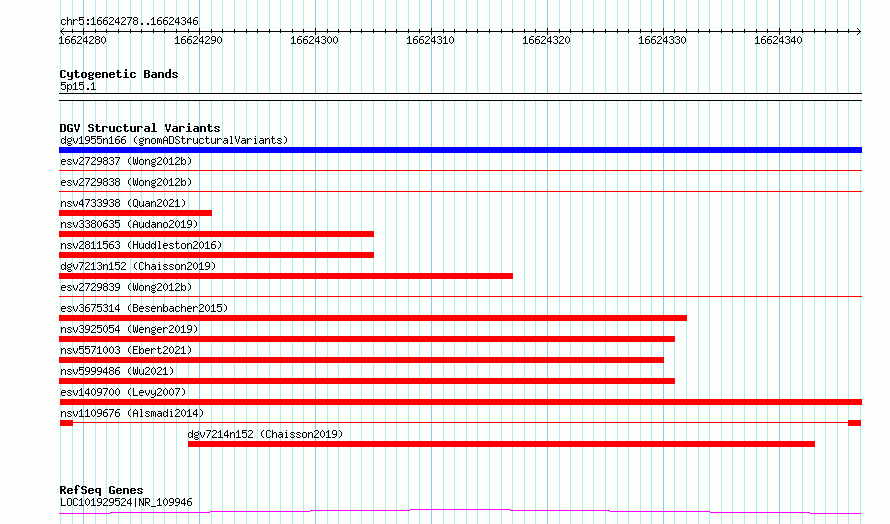Open nsv3380635 Audano2019 variant
This screenshot has height=524, width=890.
129,224
